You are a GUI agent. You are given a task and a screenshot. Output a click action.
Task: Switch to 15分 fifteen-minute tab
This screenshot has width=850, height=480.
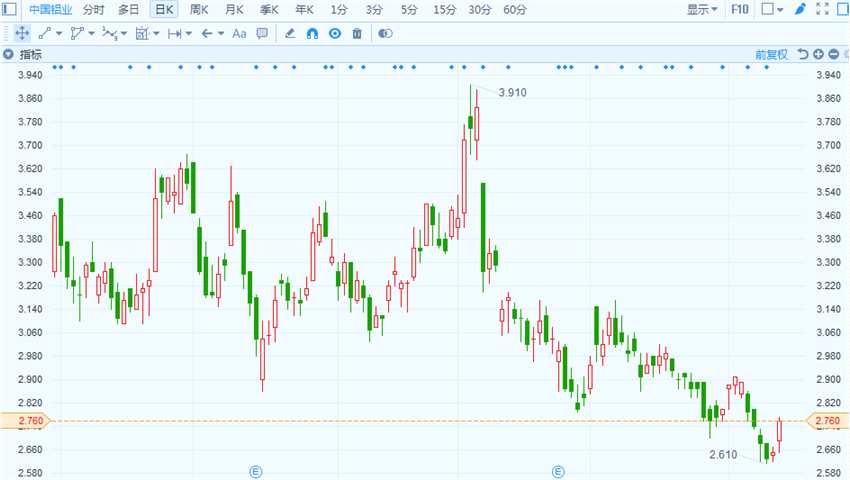[445, 9]
